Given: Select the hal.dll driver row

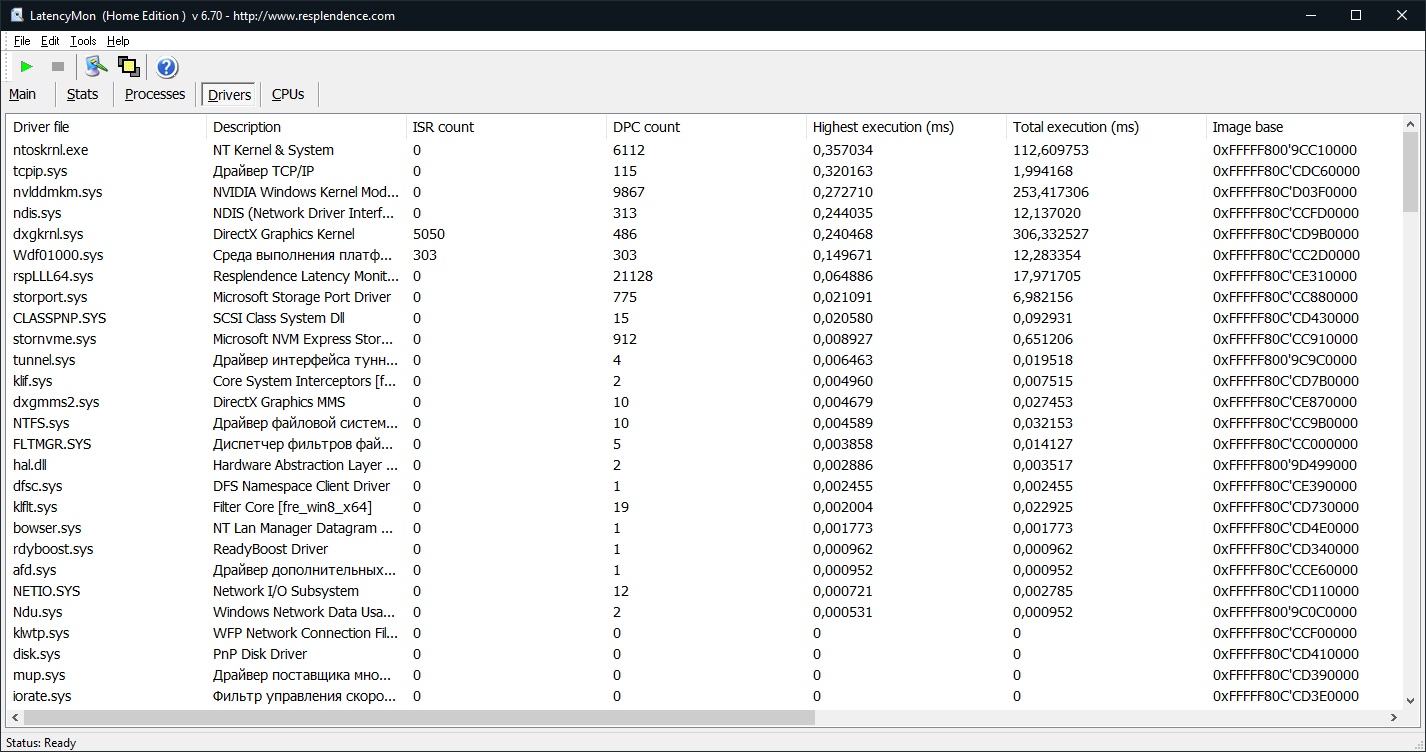Looking at the screenshot, I should click(704, 465).
